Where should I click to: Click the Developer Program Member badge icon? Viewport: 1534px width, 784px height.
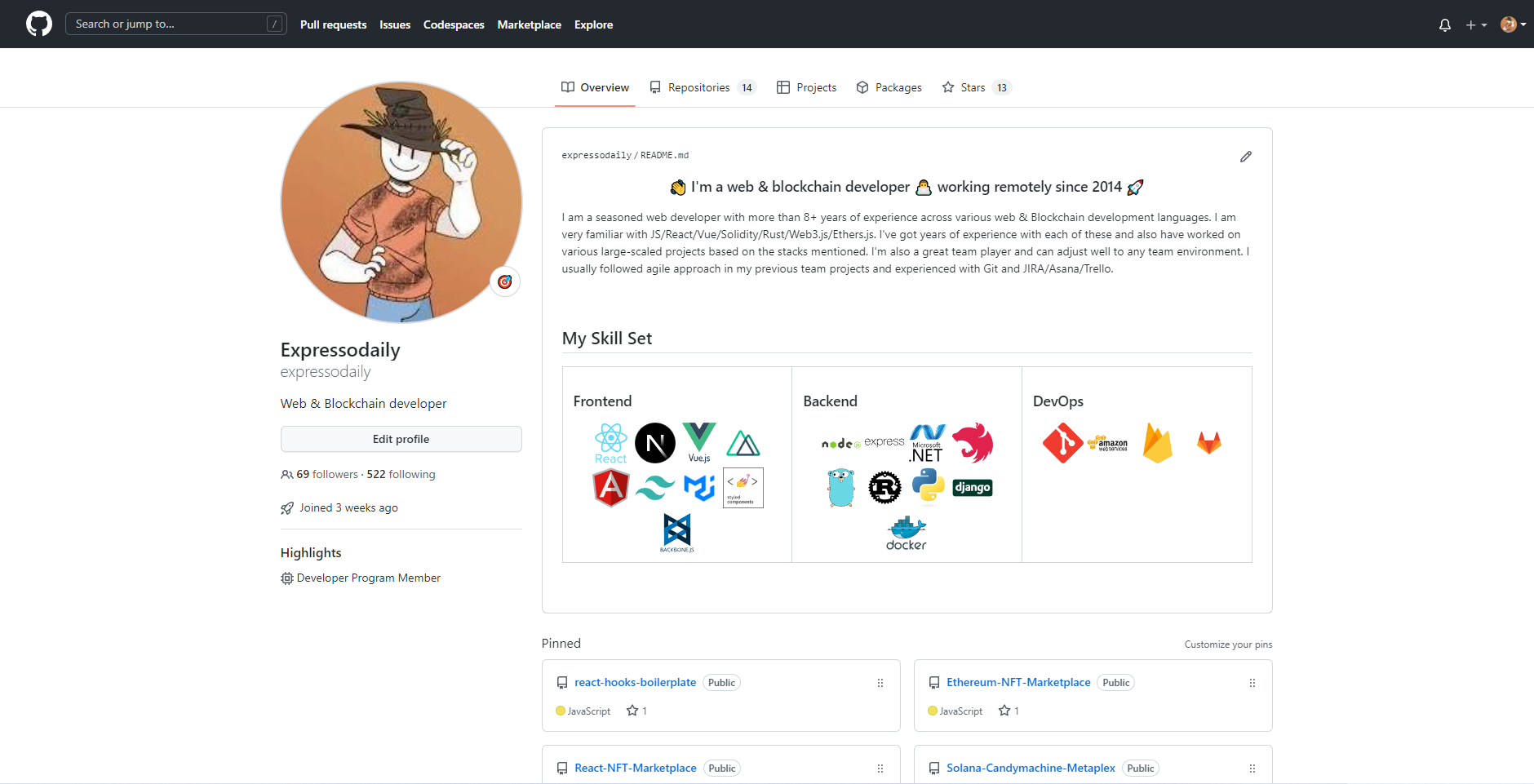(x=286, y=578)
